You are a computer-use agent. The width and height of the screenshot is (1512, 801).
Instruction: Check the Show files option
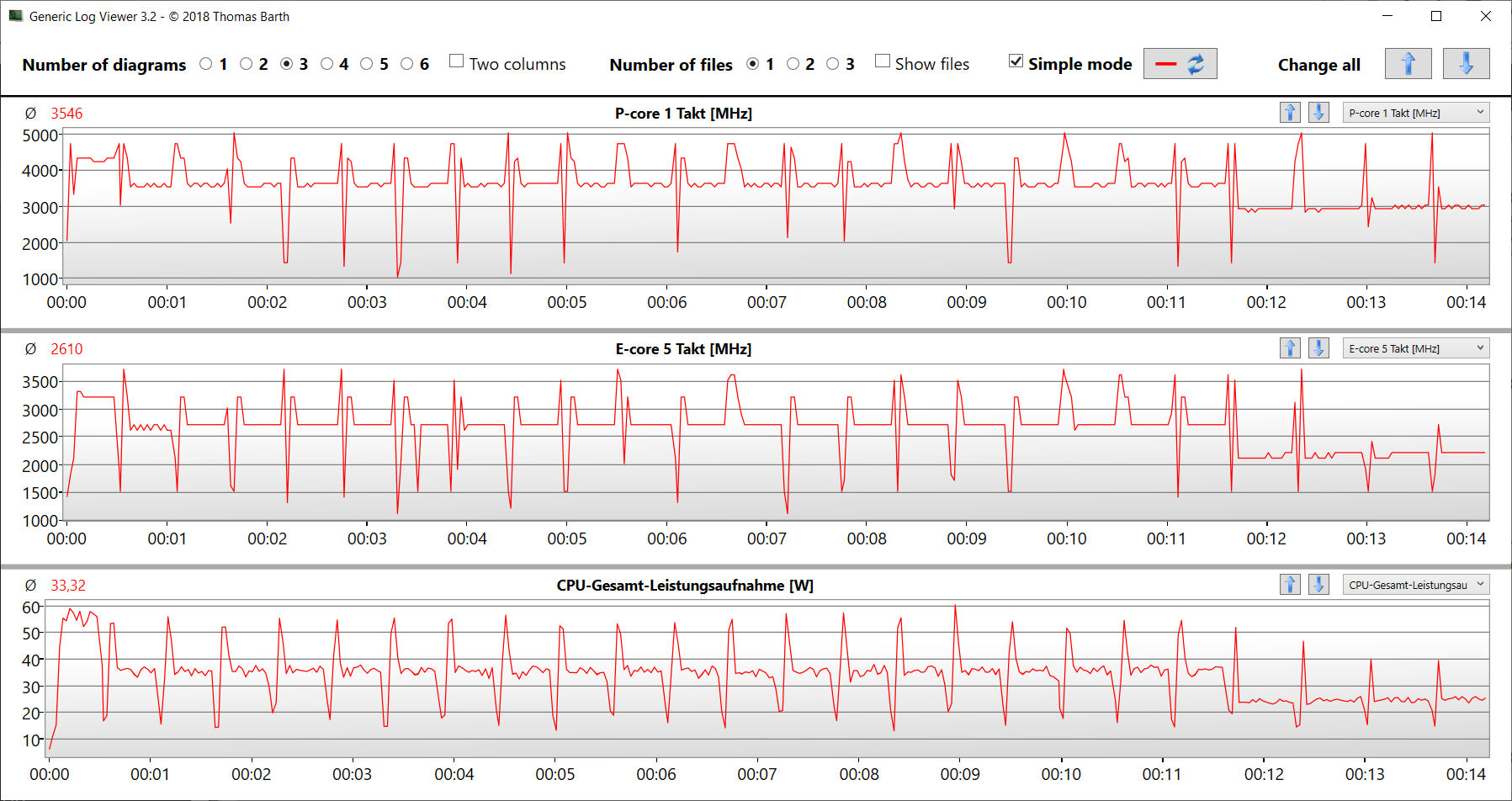[883, 61]
